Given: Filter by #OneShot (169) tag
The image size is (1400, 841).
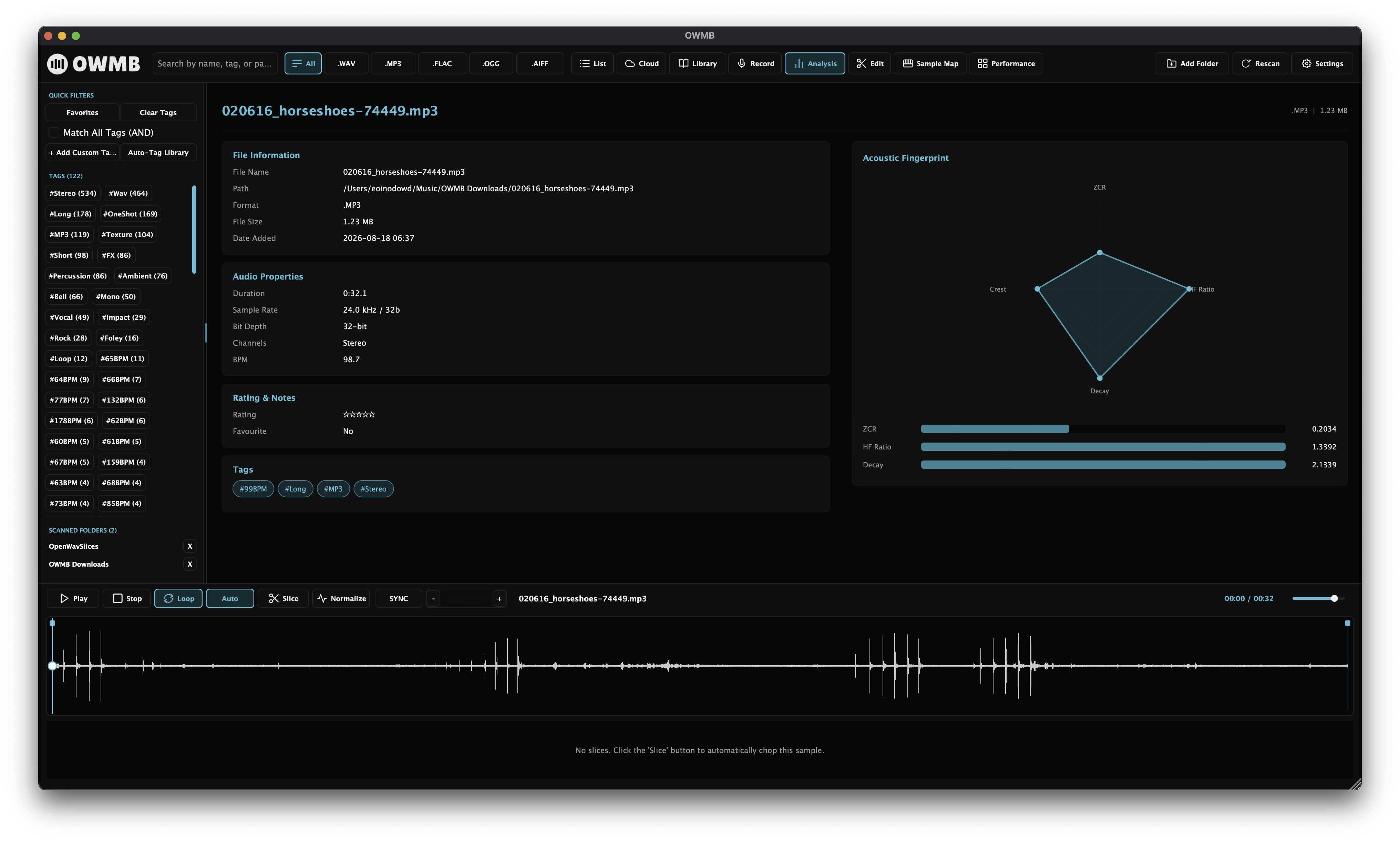Looking at the screenshot, I should [x=130, y=214].
